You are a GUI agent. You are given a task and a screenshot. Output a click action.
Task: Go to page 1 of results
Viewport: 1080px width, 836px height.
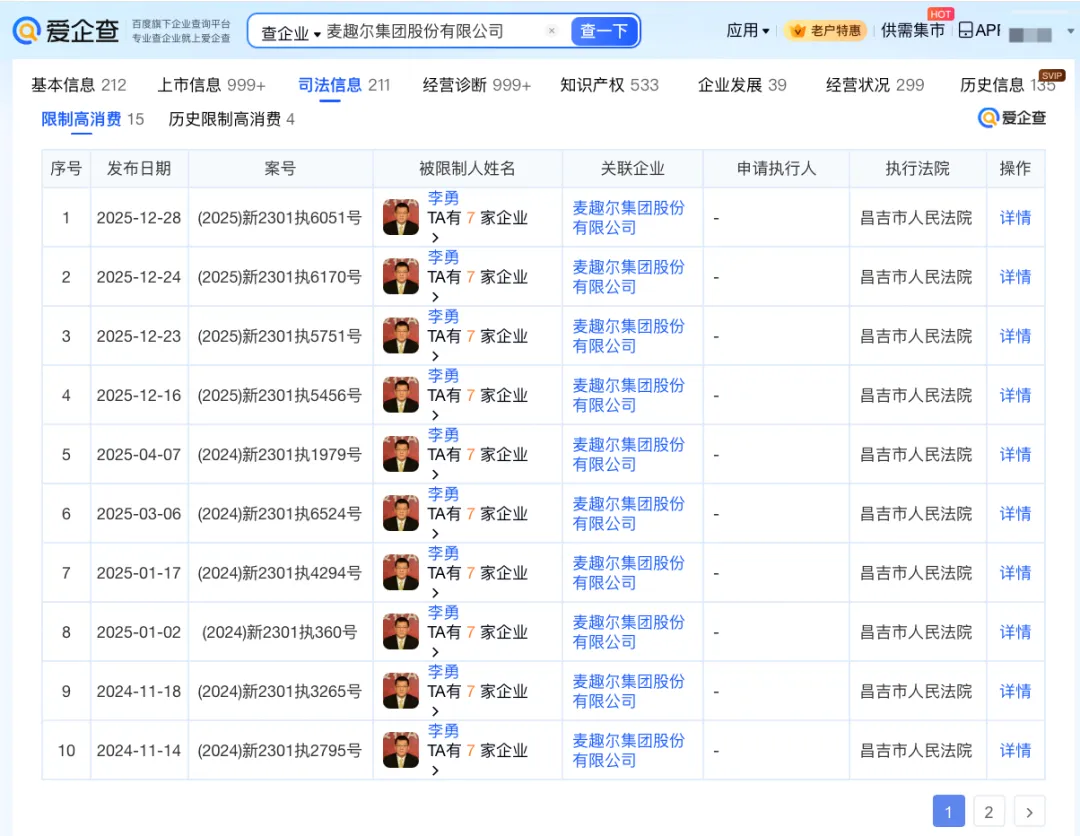[948, 811]
